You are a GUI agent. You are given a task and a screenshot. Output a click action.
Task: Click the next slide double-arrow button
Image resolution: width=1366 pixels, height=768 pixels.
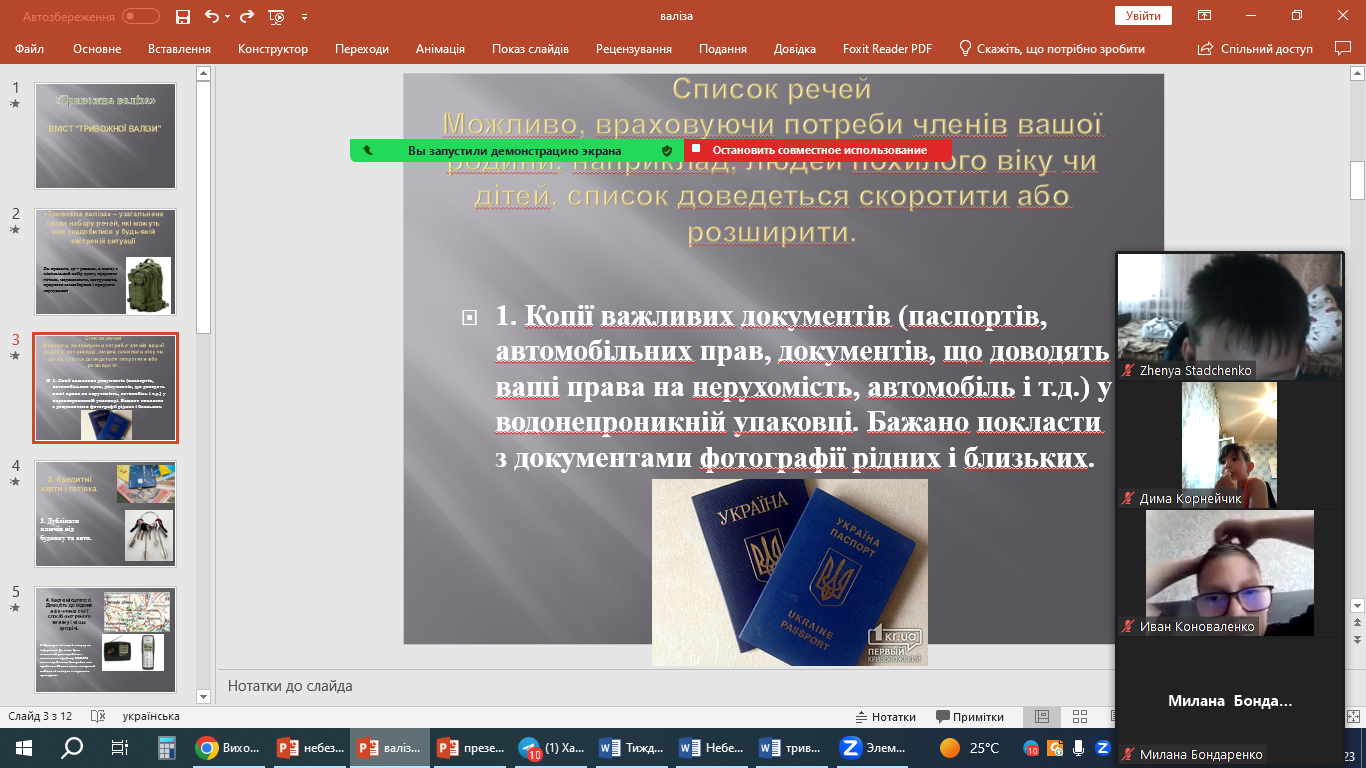1357,638
